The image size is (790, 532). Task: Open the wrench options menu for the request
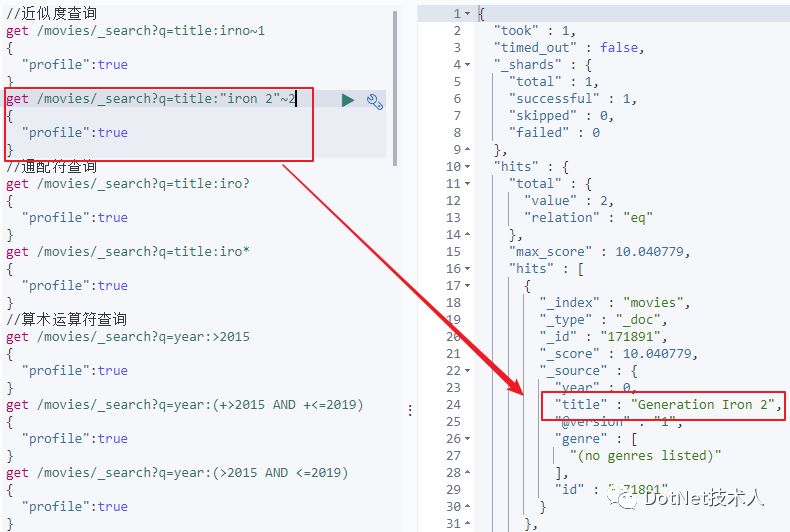(x=375, y=100)
